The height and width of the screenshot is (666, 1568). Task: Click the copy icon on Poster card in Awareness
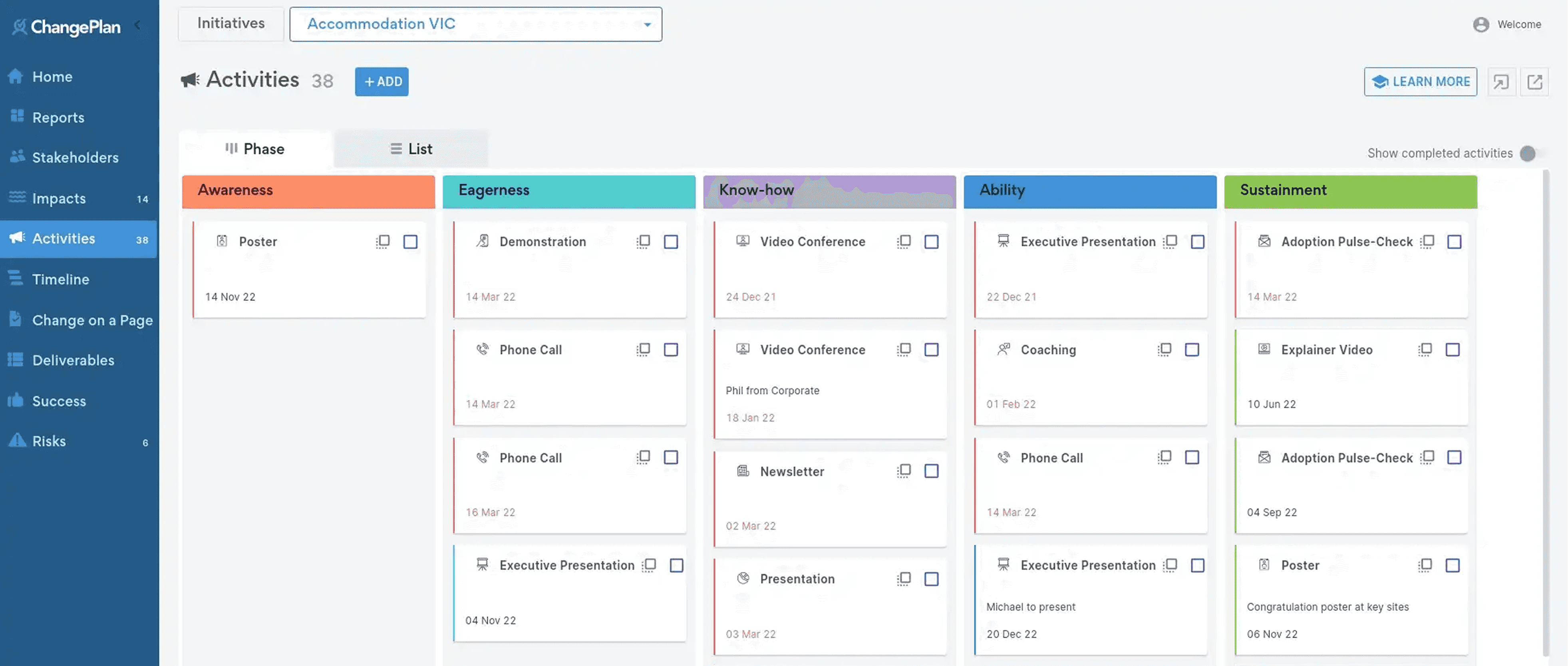383,242
